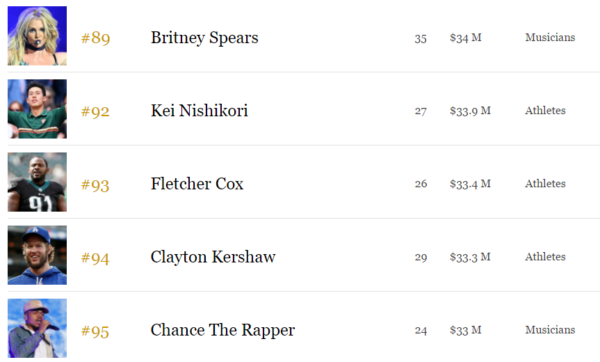
Task: Click Musicians category beside Chance The Rapper
Action: pos(550,329)
